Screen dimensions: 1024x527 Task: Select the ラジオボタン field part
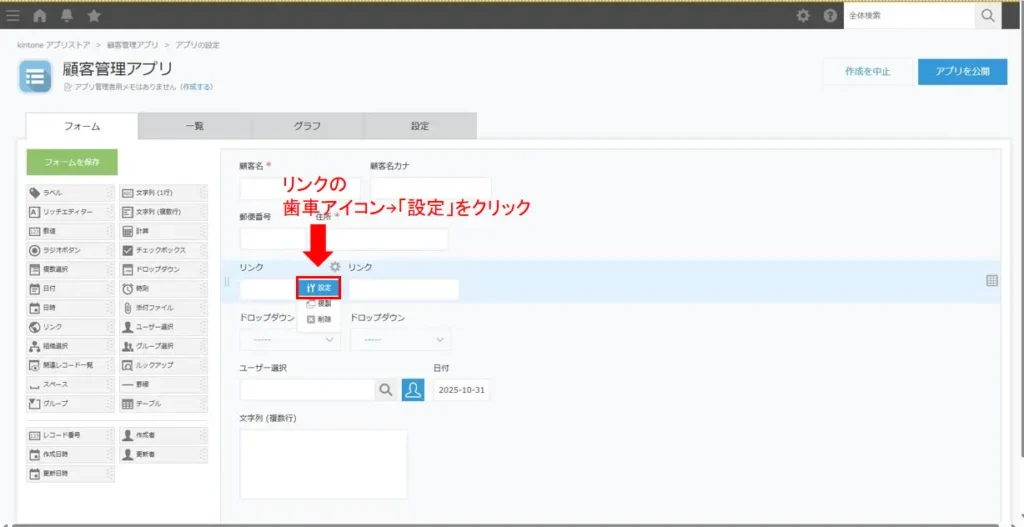71,250
